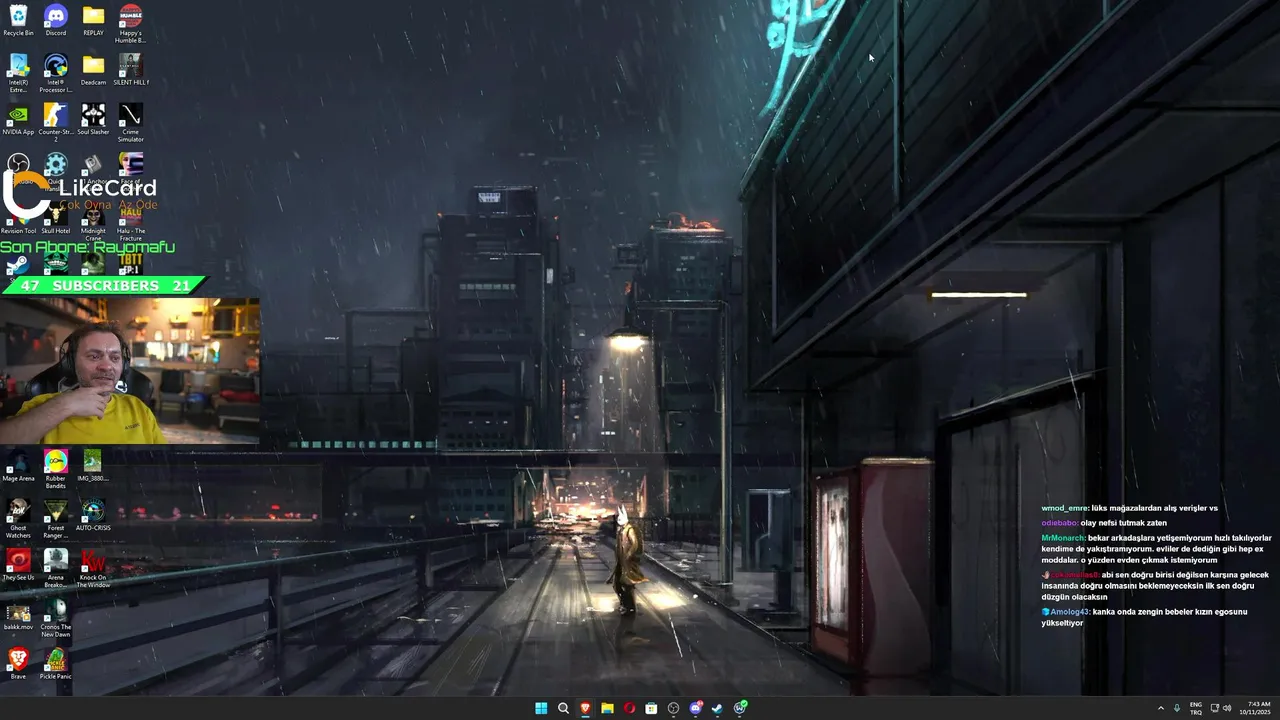Viewport: 1280px width, 720px height.
Task: Open Microsoft Store from the taskbar
Action: point(651,708)
